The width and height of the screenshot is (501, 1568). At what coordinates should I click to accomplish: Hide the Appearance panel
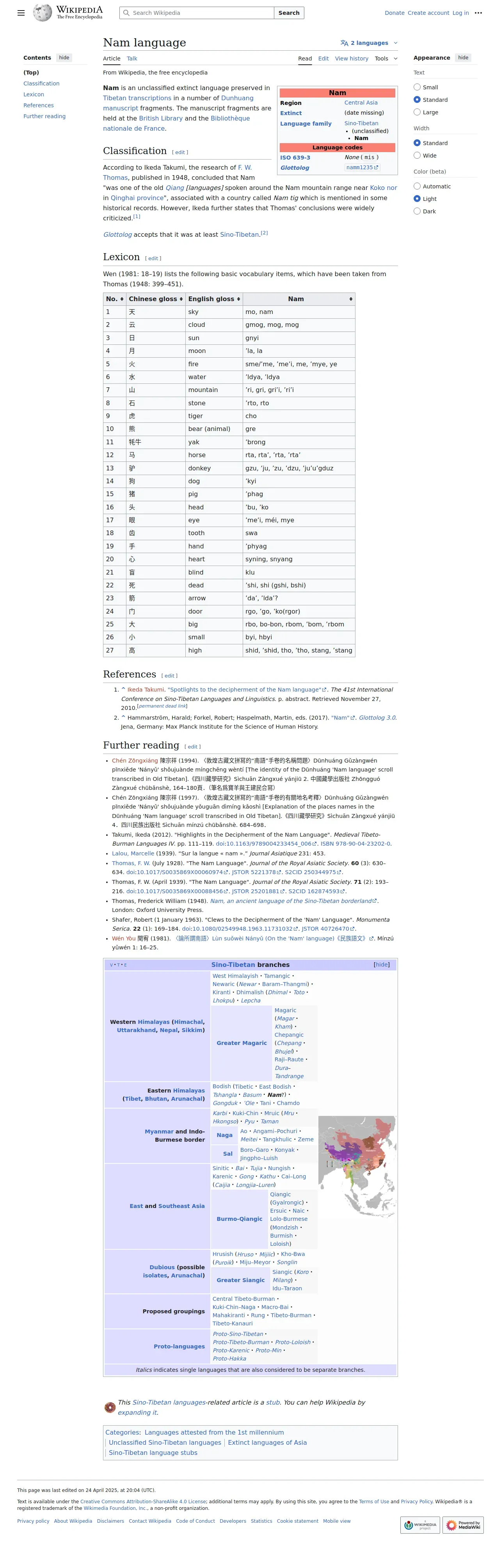click(463, 58)
